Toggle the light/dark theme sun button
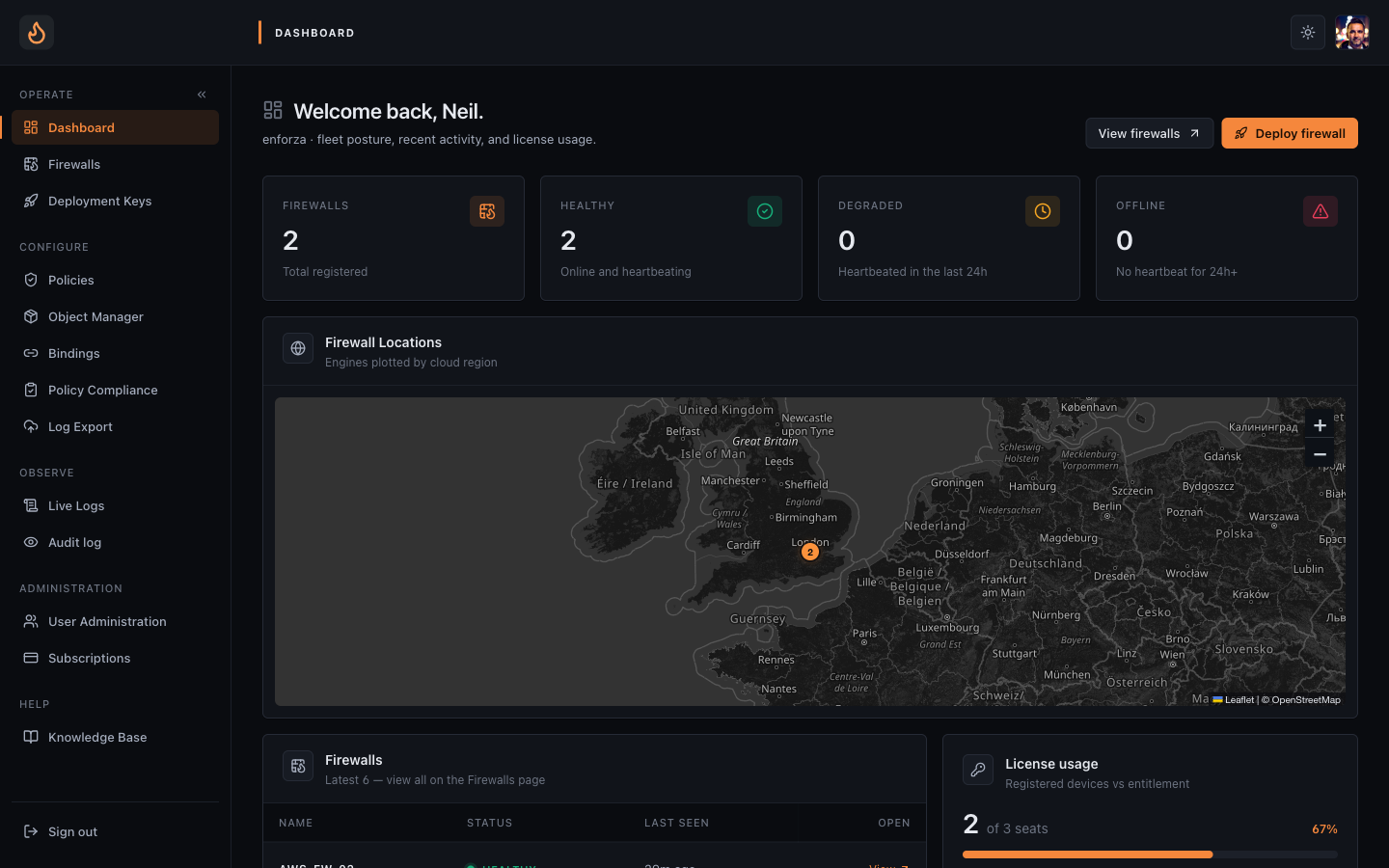 pyautogui.click(x=1308, y=33)
